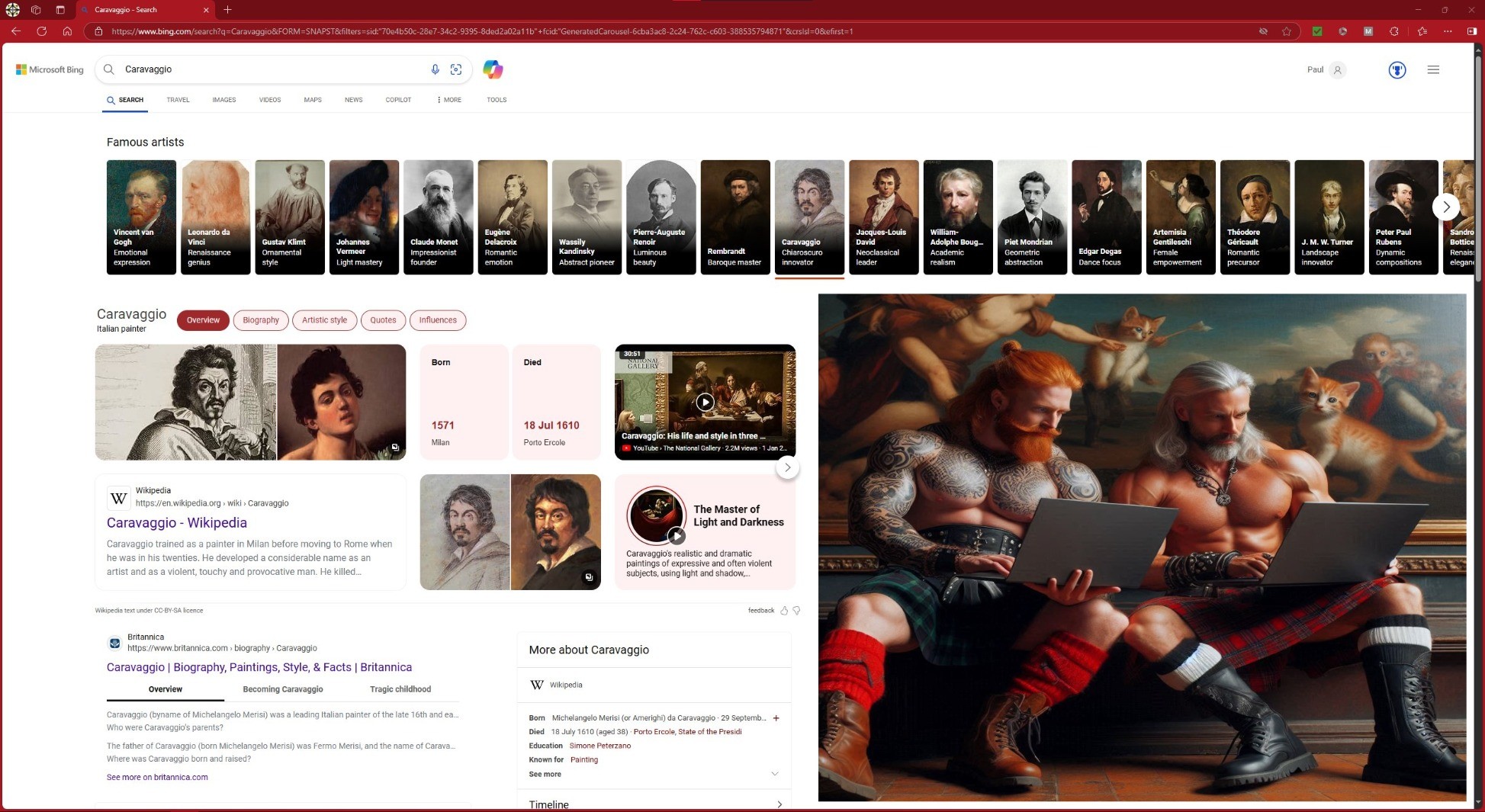Open the hamburger settings menu
Screen dimensions: 1485x812
point(1433,69)
